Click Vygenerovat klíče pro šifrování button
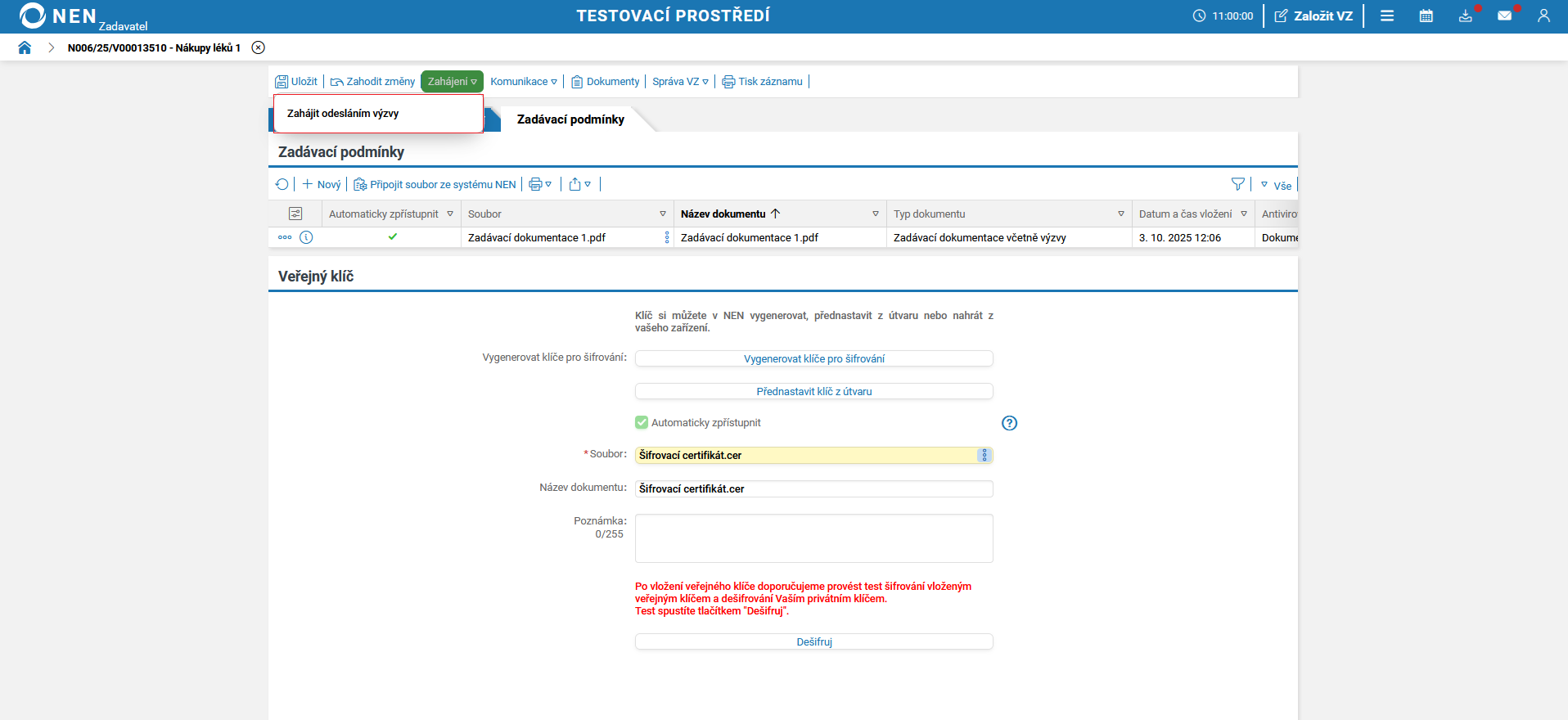1568x720 pixels. pyautogui.click(x=813, y=358)
